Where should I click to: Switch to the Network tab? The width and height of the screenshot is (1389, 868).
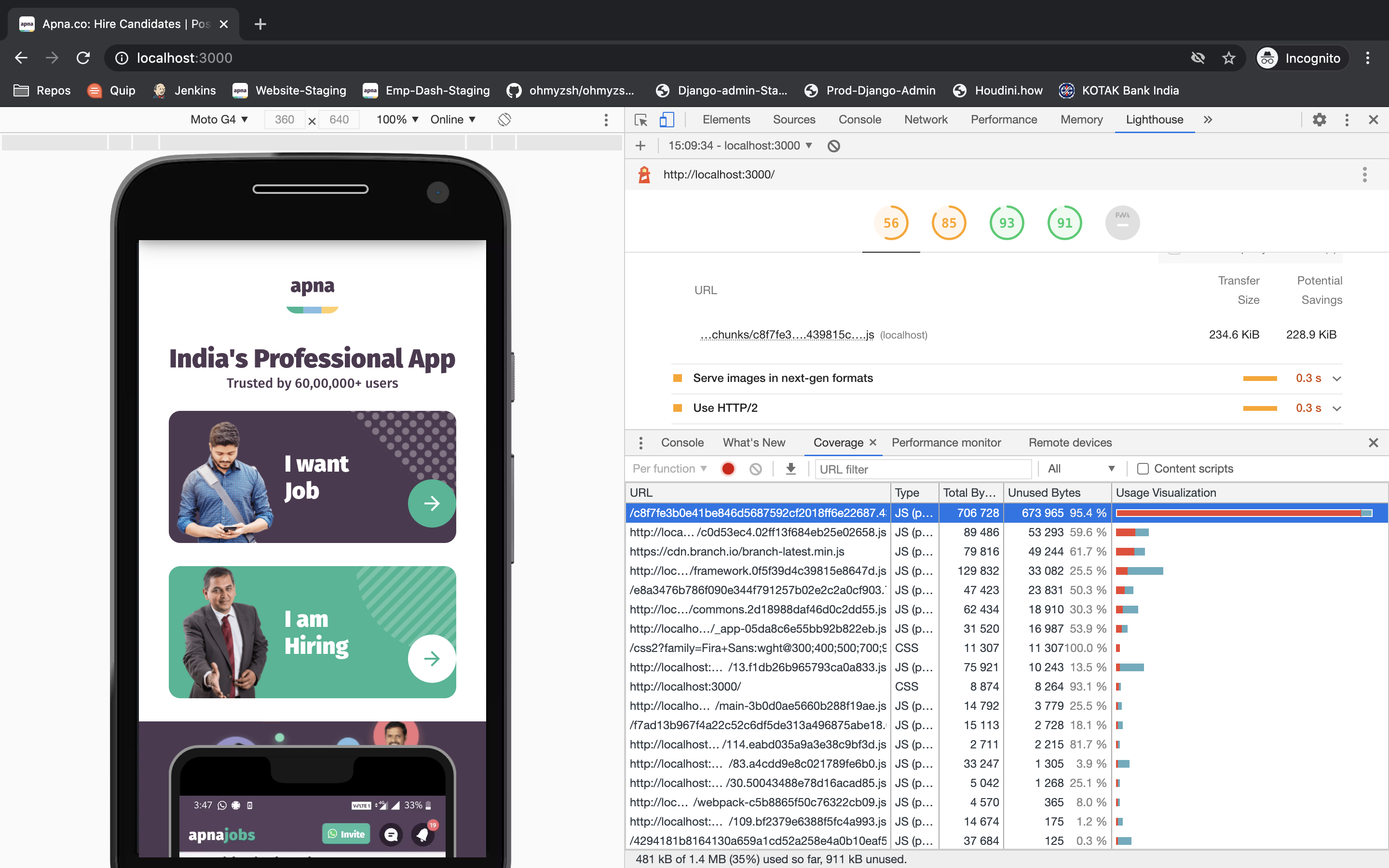pos(925,120)
